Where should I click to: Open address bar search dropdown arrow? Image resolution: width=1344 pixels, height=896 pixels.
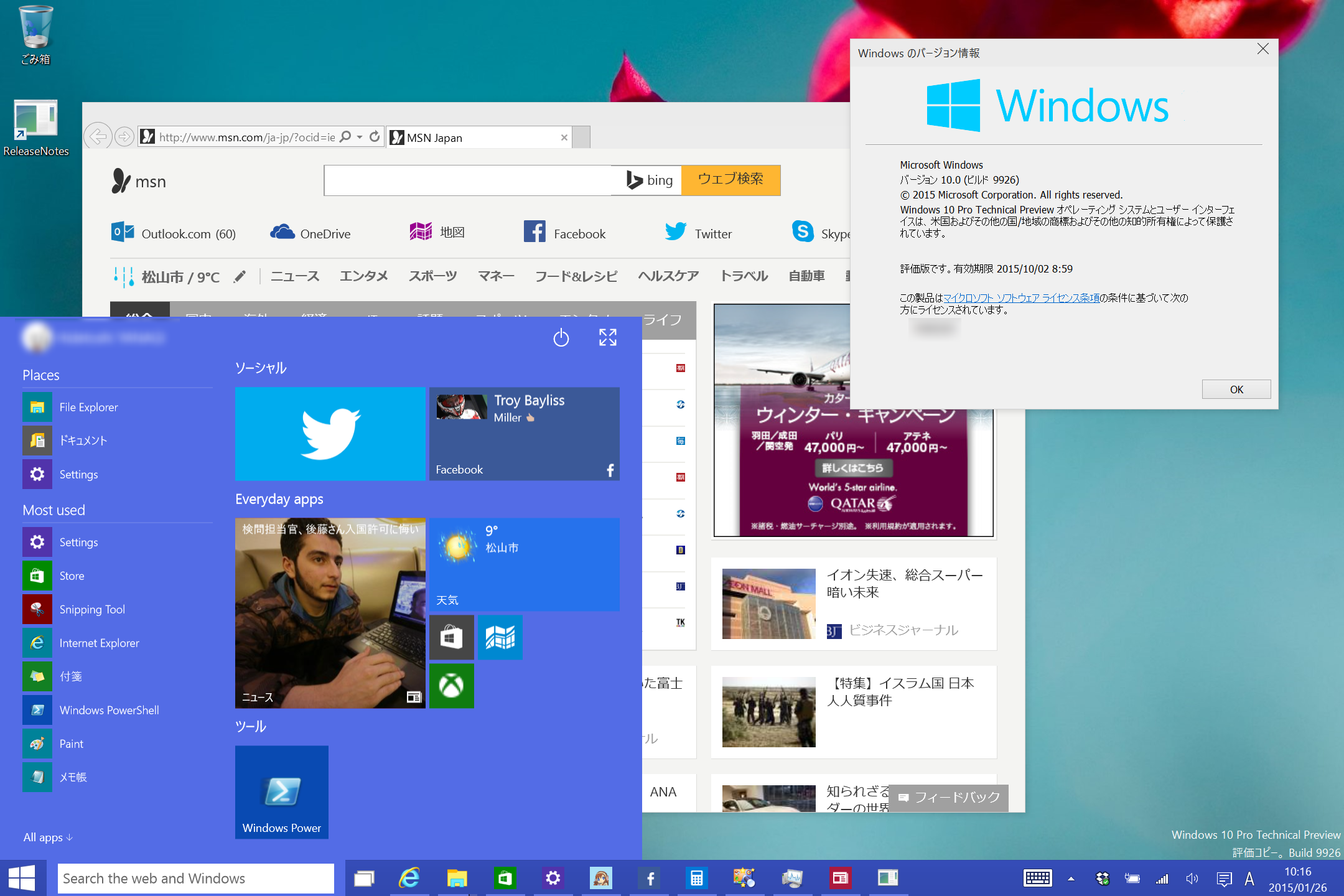[x=360, y=137]
